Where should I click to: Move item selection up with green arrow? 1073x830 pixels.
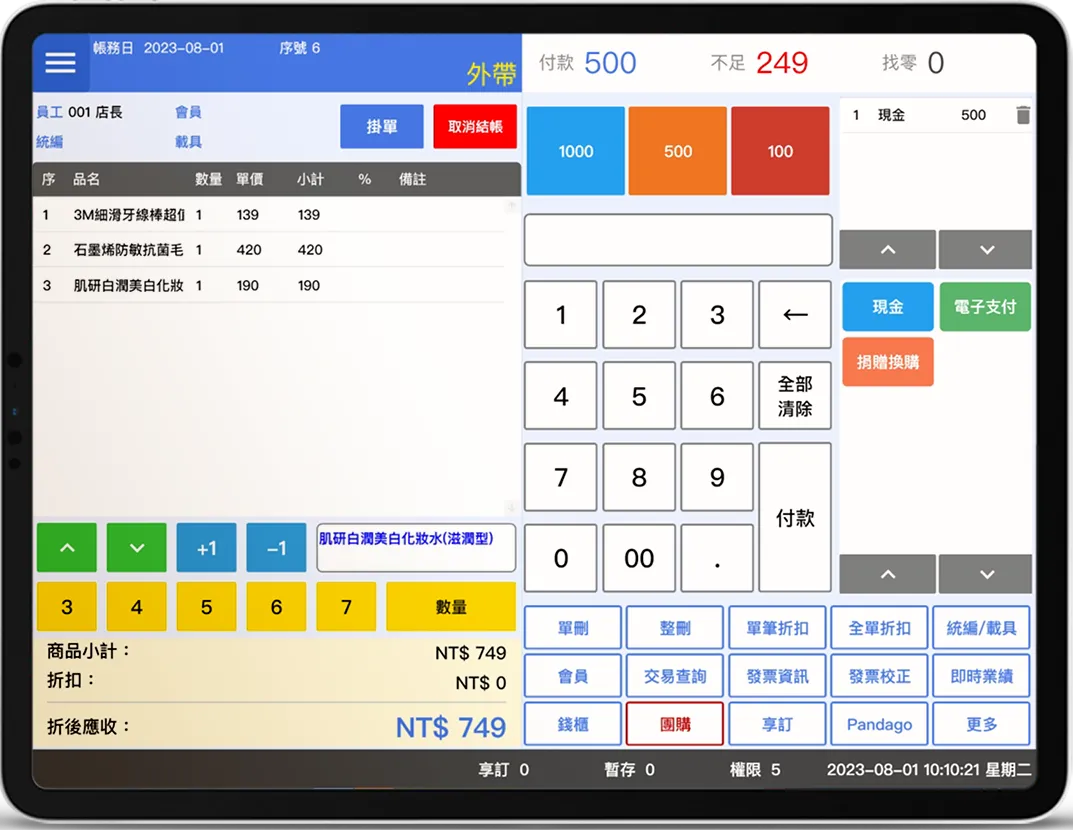pos(67,548)
